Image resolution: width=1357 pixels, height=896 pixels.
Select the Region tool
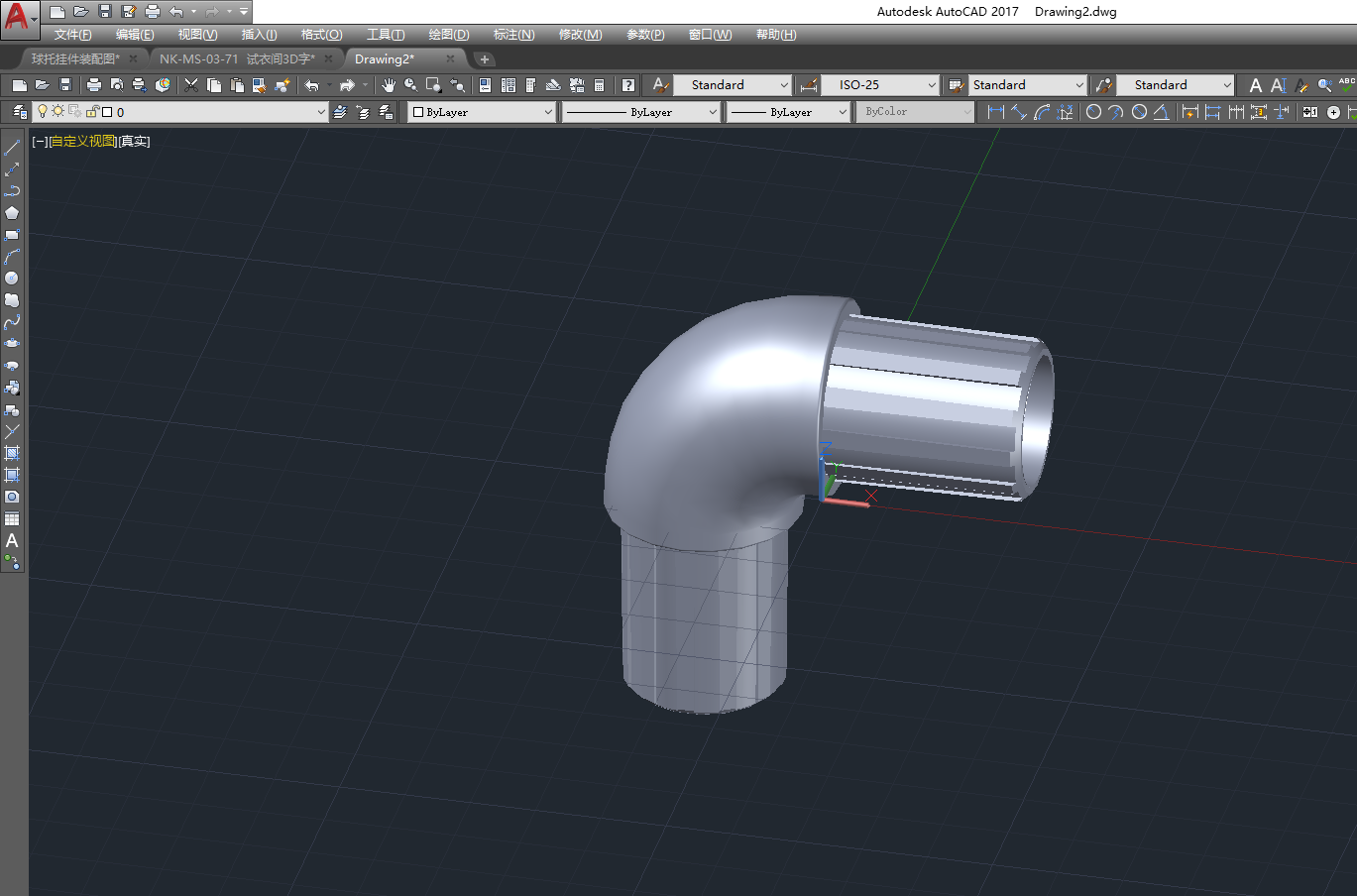12,497
